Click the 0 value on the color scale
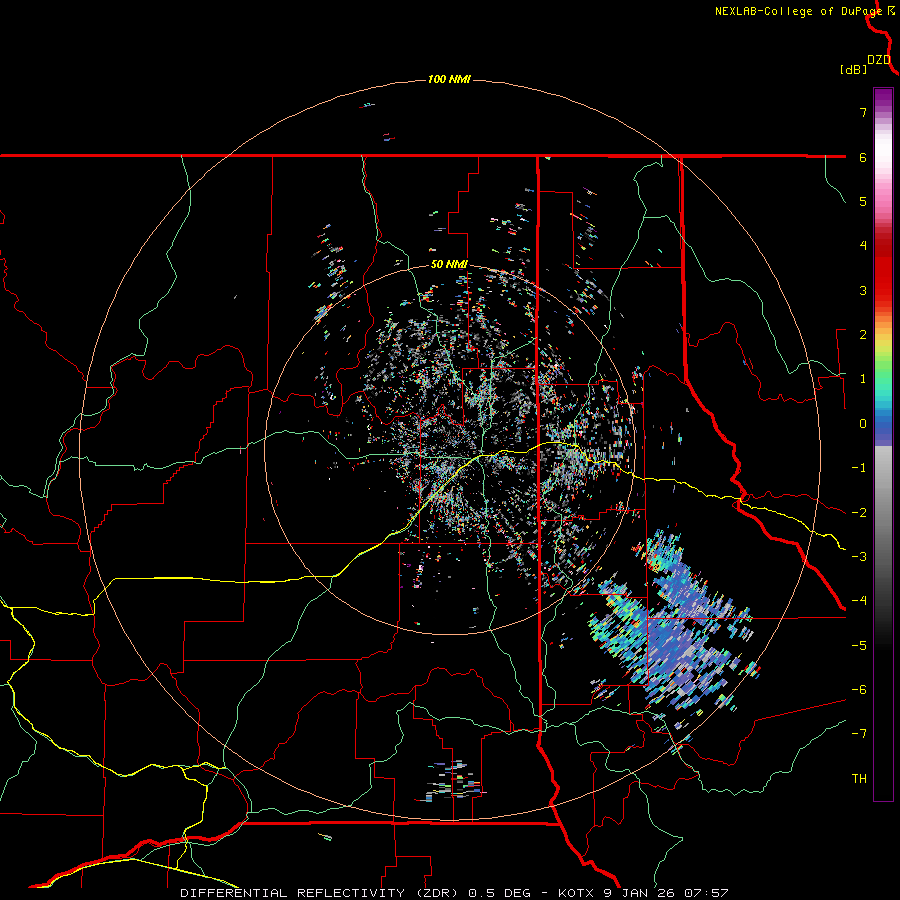 point(863,424)
